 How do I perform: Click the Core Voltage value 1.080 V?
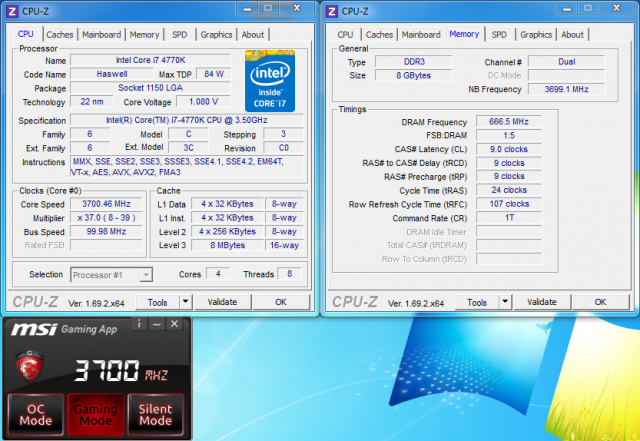[x=204, y=102]
